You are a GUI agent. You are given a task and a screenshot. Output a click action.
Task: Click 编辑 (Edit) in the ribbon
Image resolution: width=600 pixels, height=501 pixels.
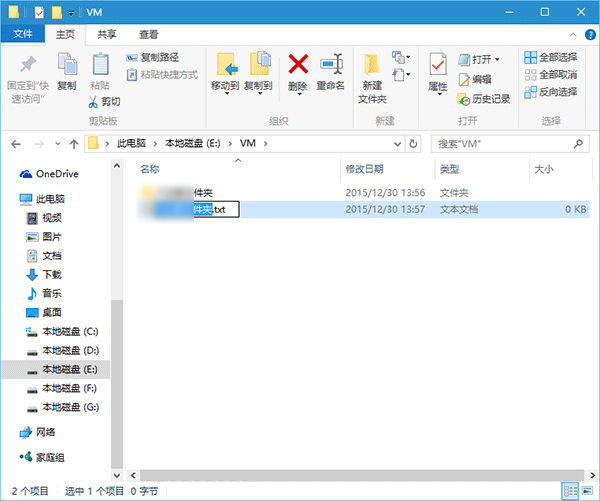coord(475,79)
